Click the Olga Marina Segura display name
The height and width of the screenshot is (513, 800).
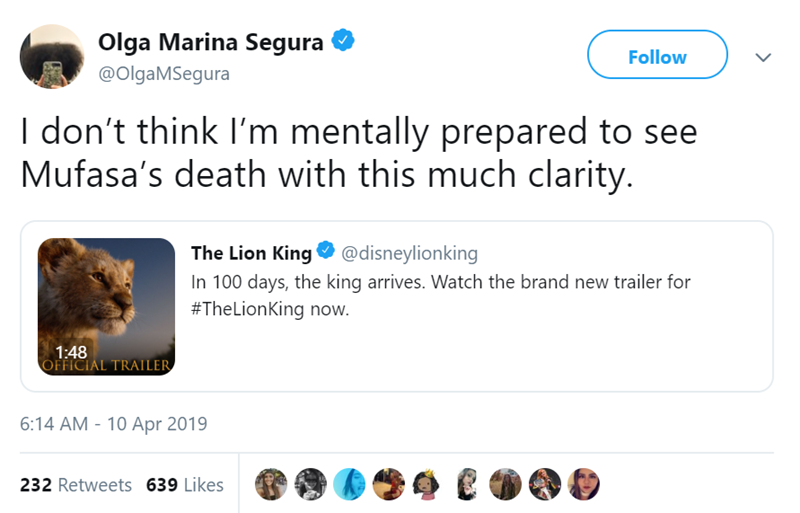pos(211,42)
